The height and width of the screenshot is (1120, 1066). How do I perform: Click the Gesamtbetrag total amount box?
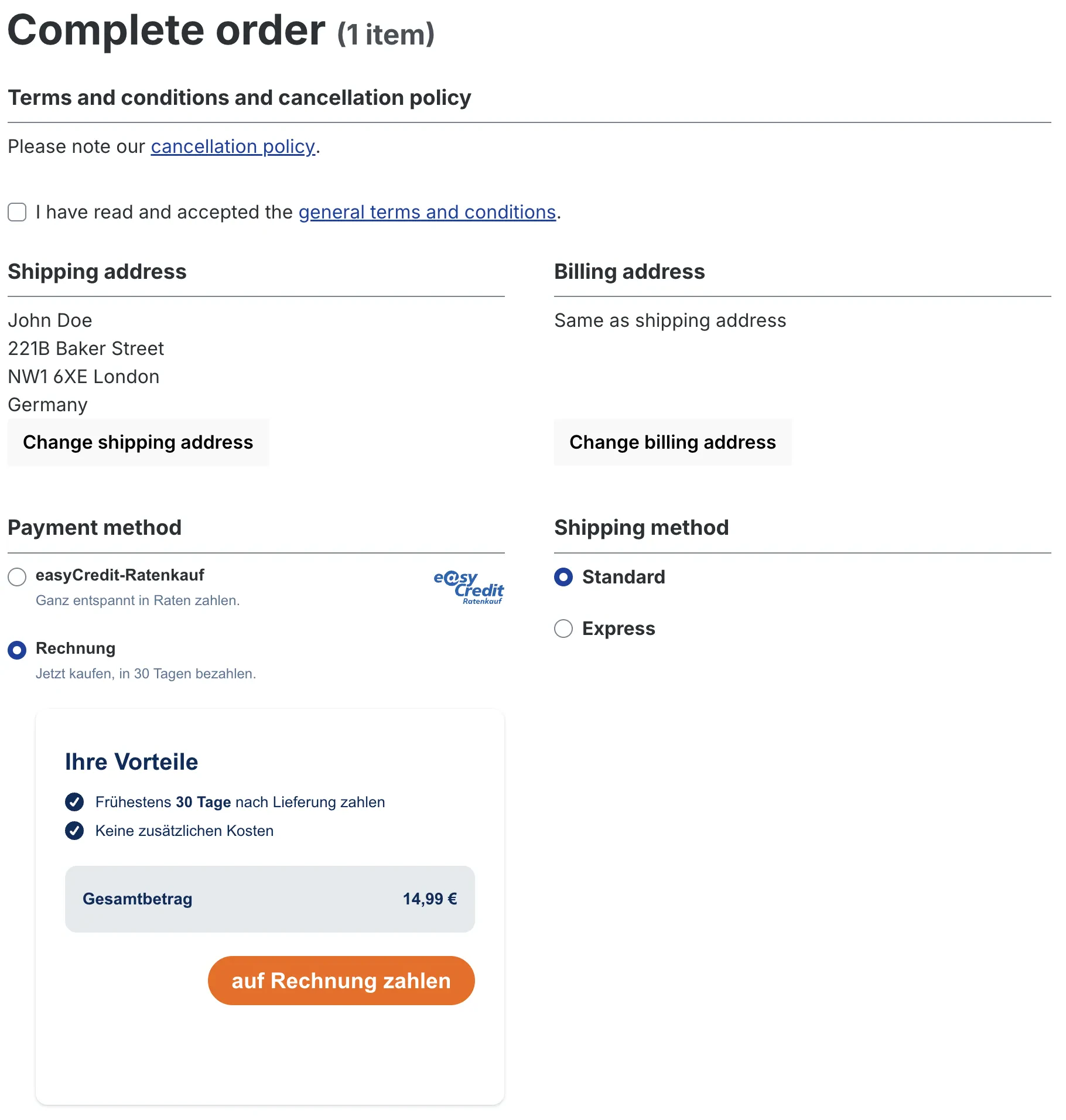pyautogui.click(x=270, y=899)
